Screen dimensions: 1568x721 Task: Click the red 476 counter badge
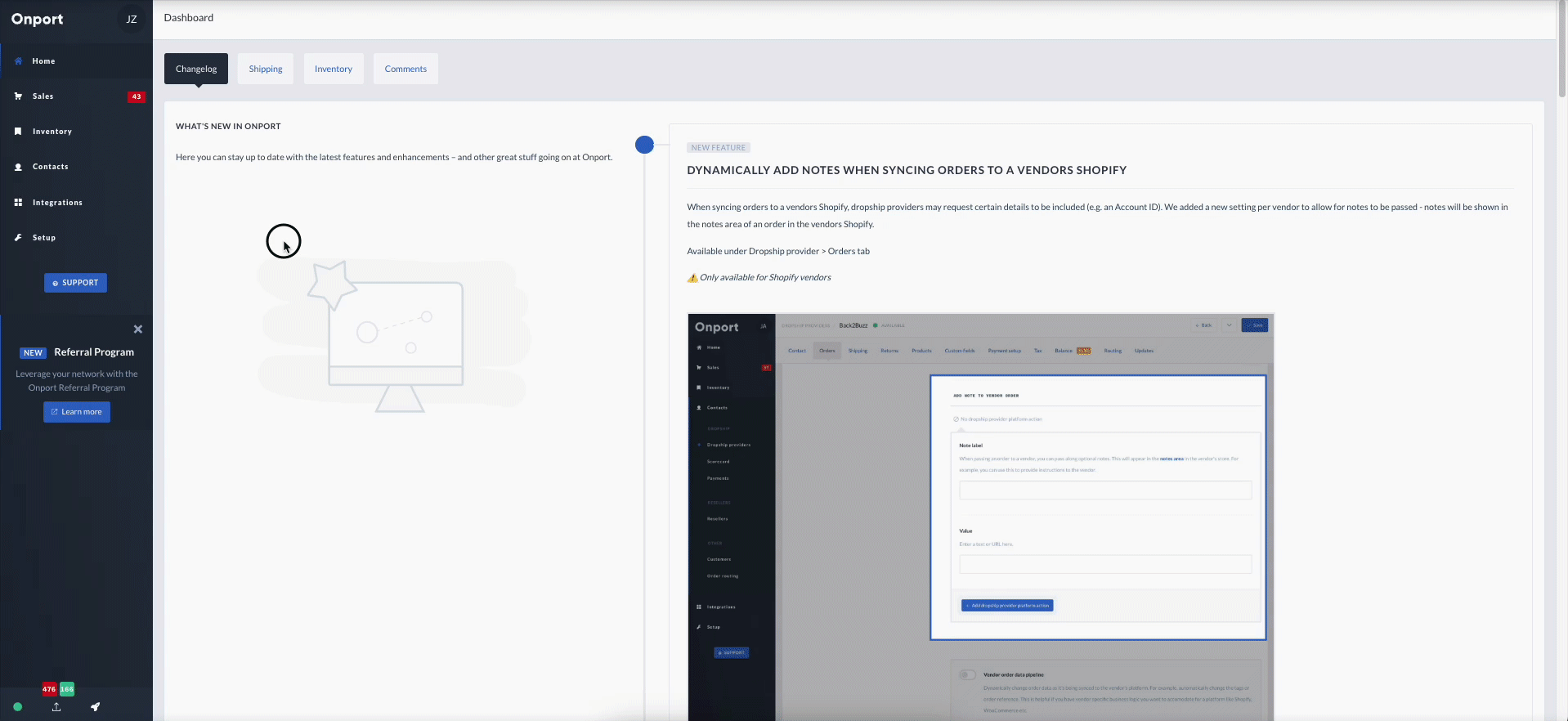pos(49,689)
